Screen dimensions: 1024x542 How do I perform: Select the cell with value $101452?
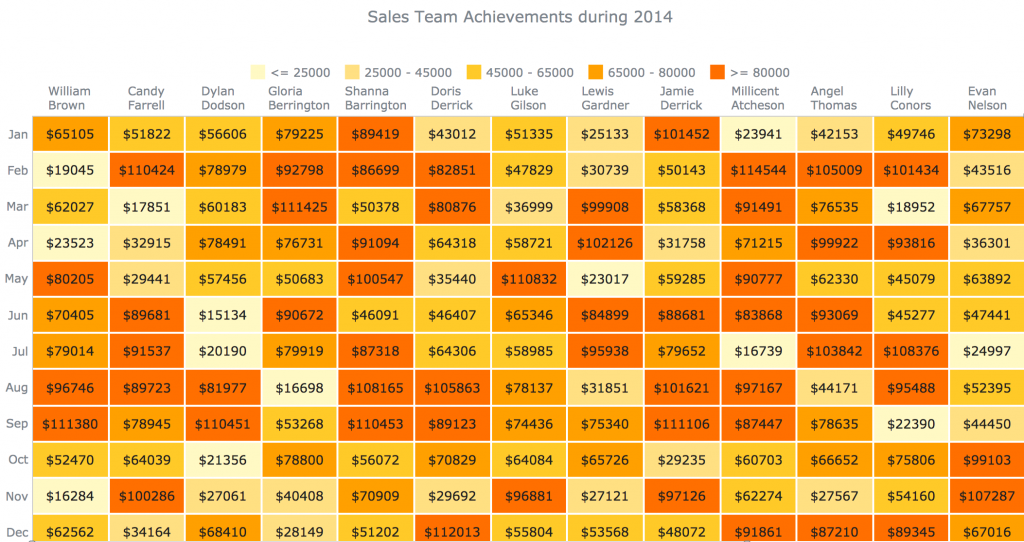pyautogui.click(x=681, y=135)
